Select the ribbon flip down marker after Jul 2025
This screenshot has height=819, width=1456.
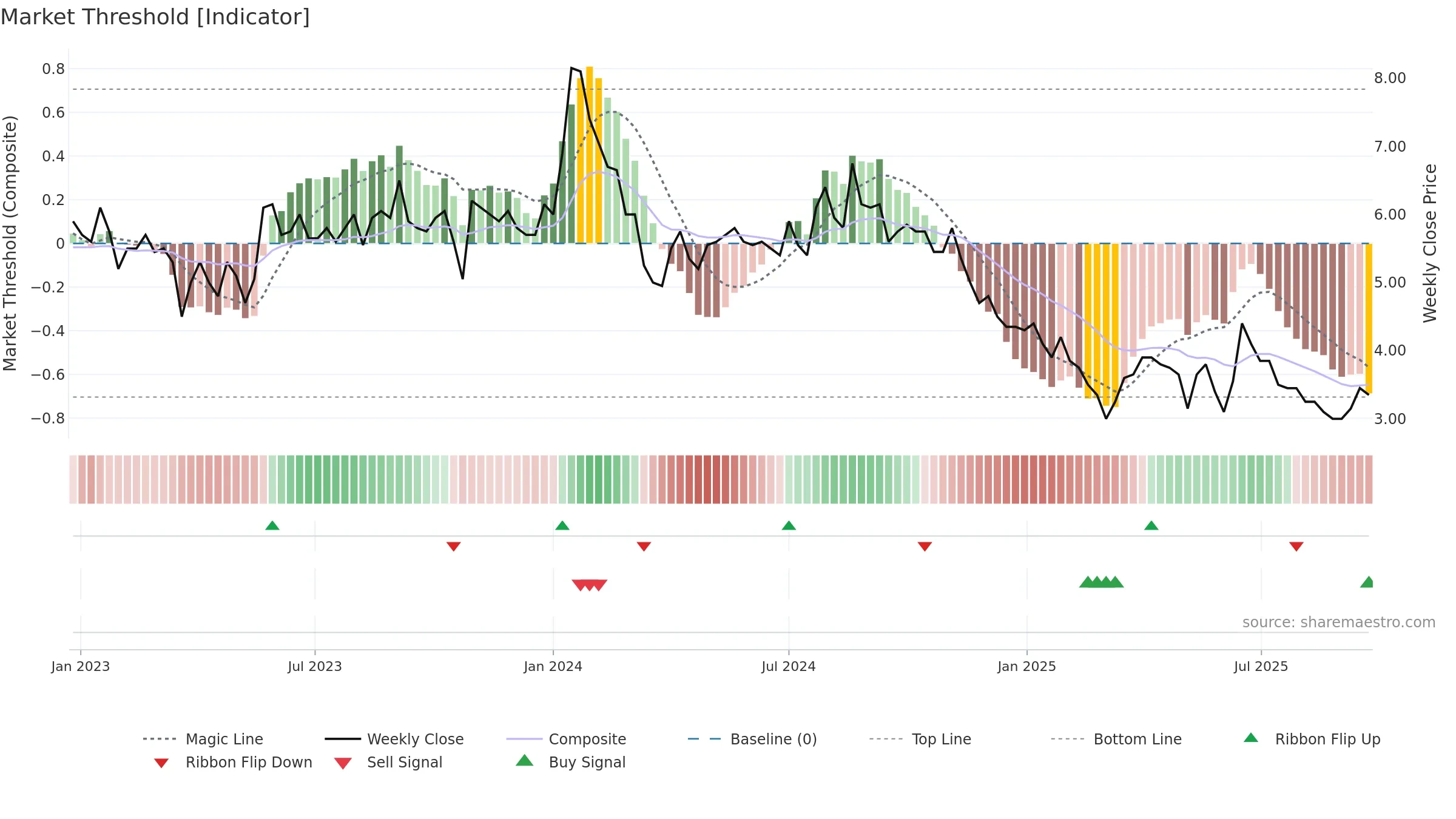point(1296,547)
